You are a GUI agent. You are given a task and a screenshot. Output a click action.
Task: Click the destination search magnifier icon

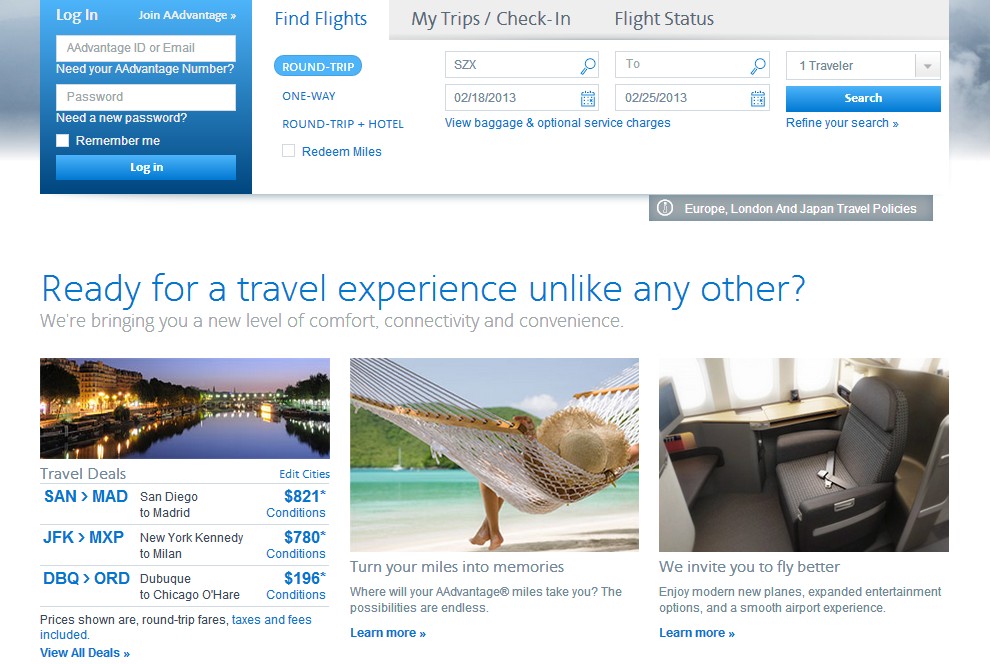pos(758,65)
